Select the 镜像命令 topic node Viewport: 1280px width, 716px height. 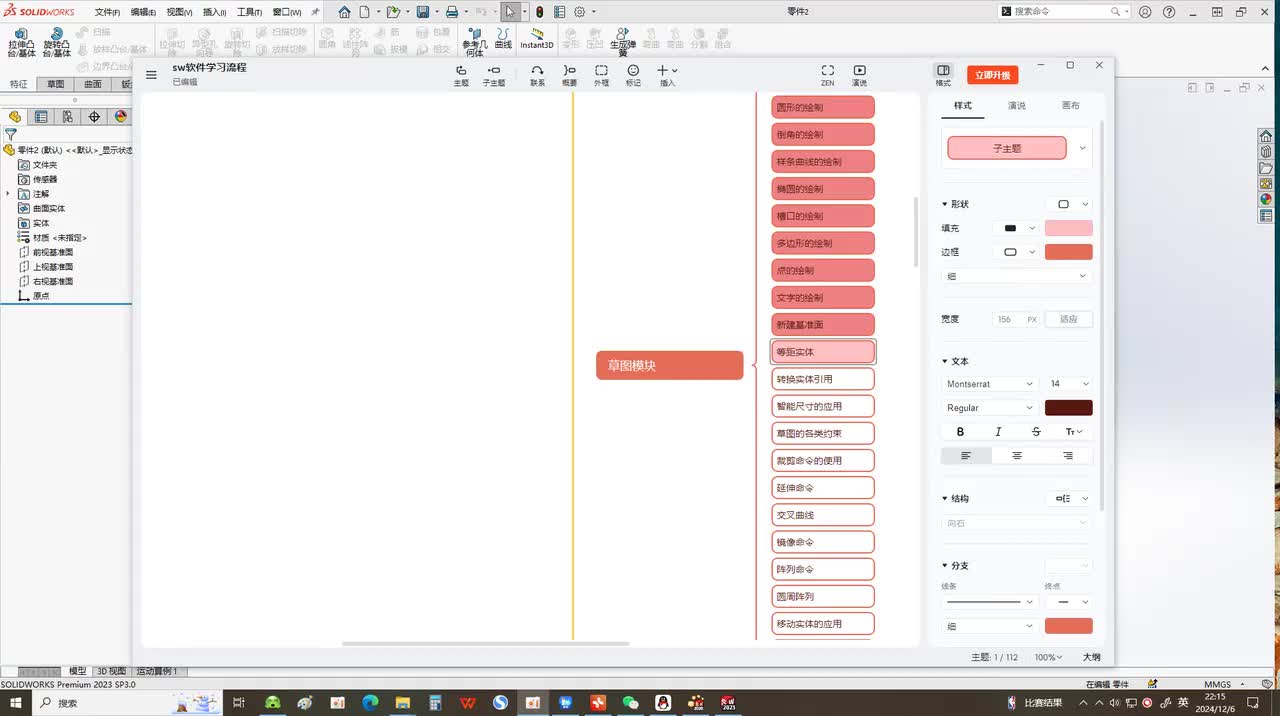pos(823,542)
